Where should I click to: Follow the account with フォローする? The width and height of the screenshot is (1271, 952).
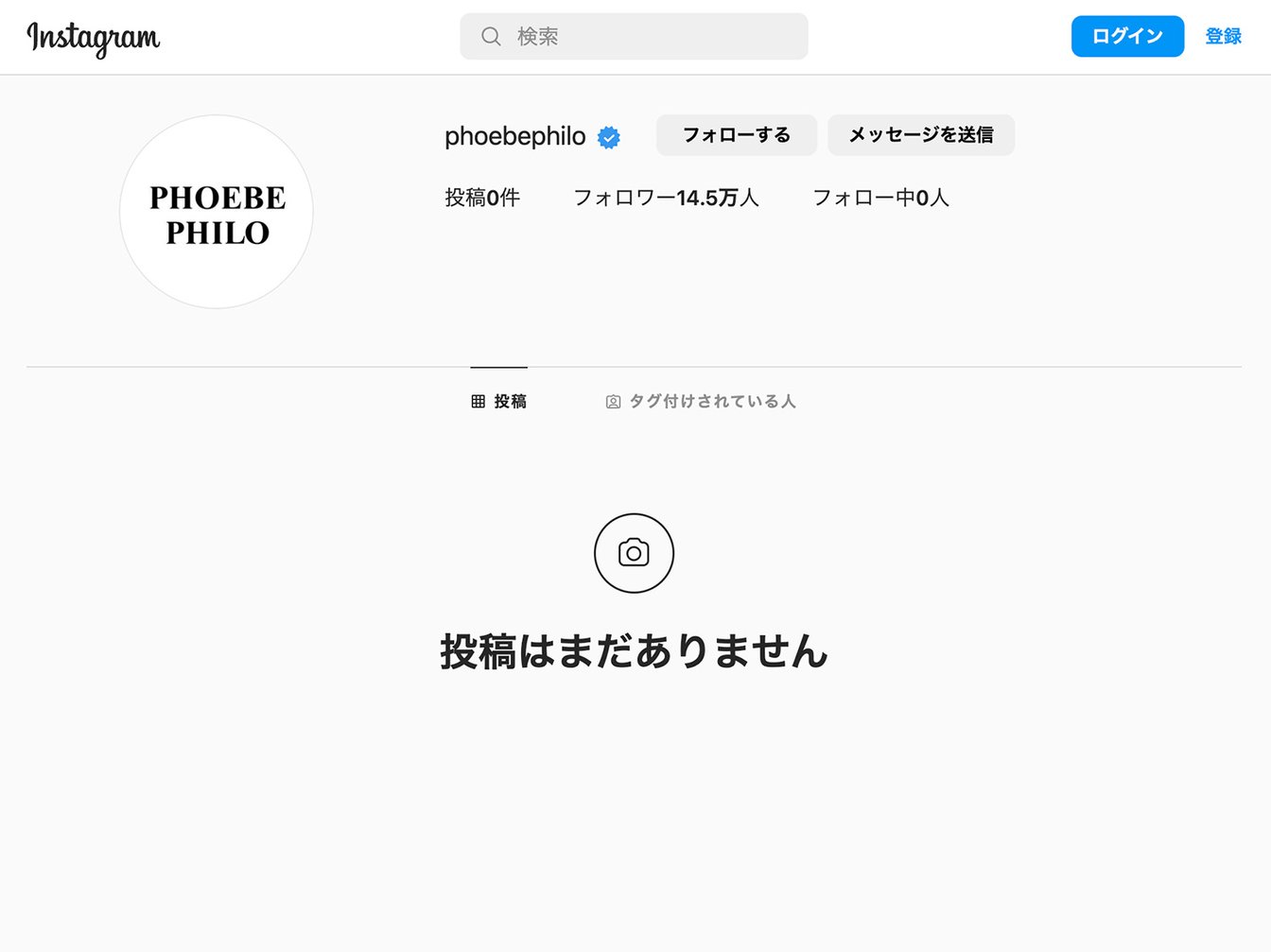pyautogui.click(x=737, y=135)
